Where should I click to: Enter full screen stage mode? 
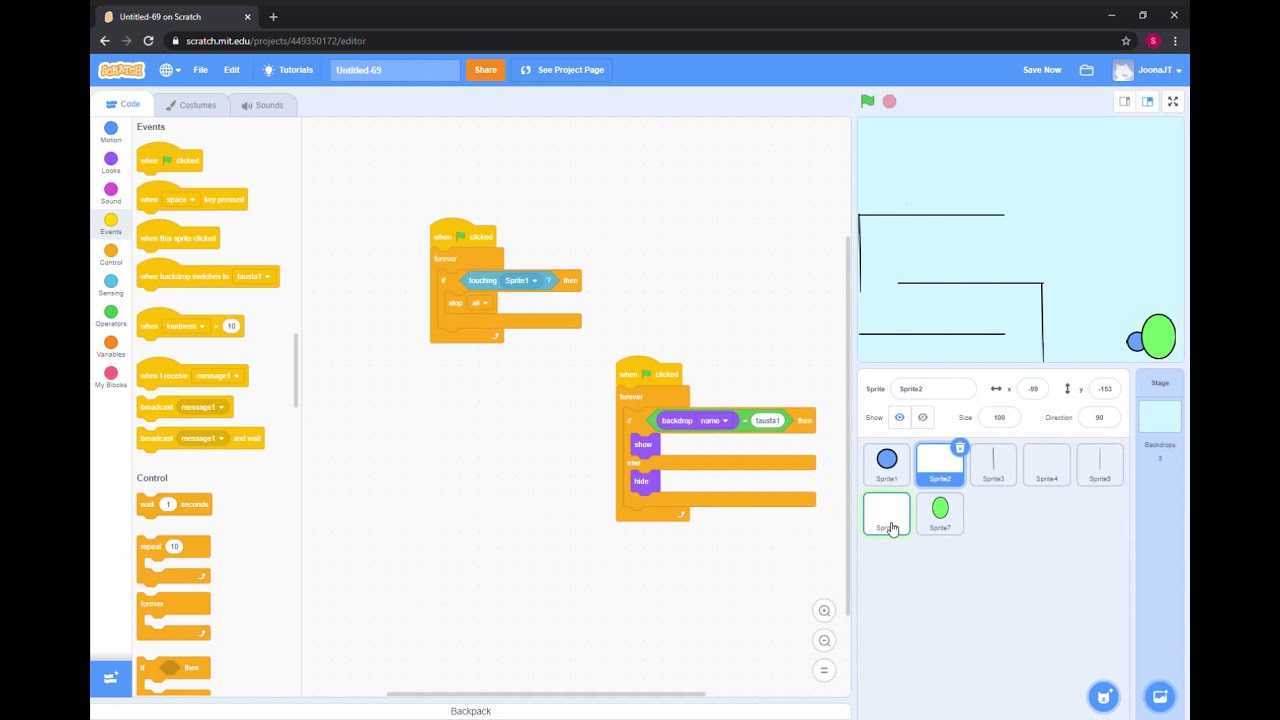1173,101
